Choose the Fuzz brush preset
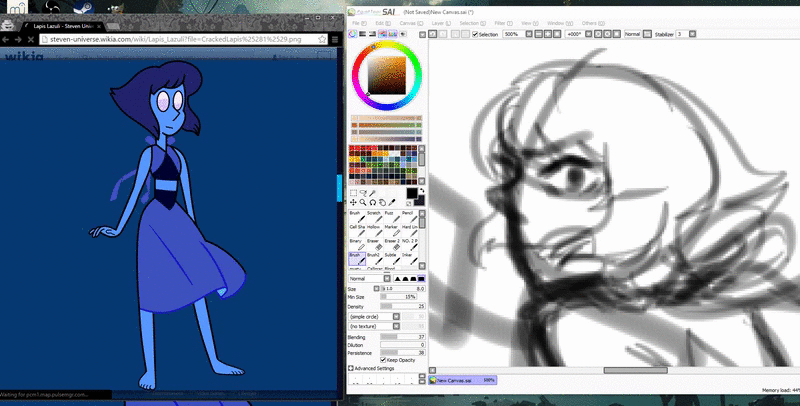 point(391,217)
